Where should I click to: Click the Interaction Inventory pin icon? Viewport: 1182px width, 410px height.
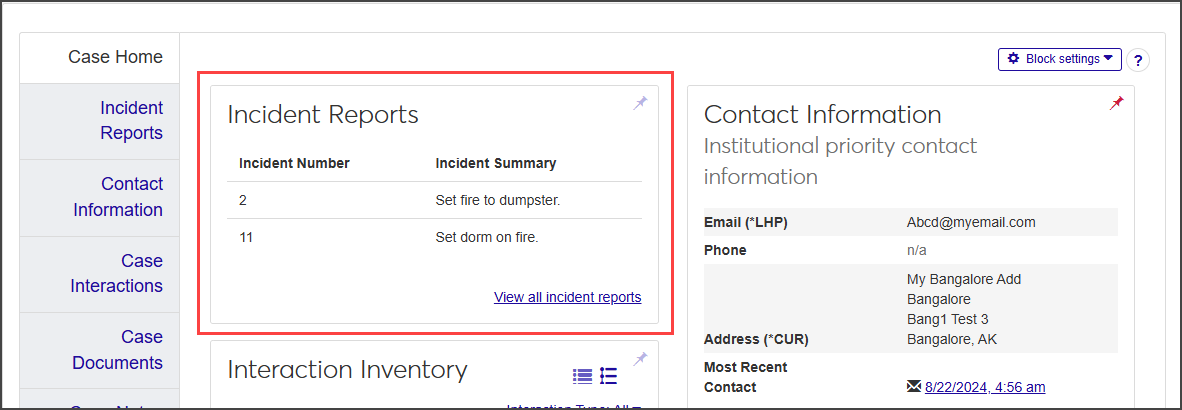640,359
